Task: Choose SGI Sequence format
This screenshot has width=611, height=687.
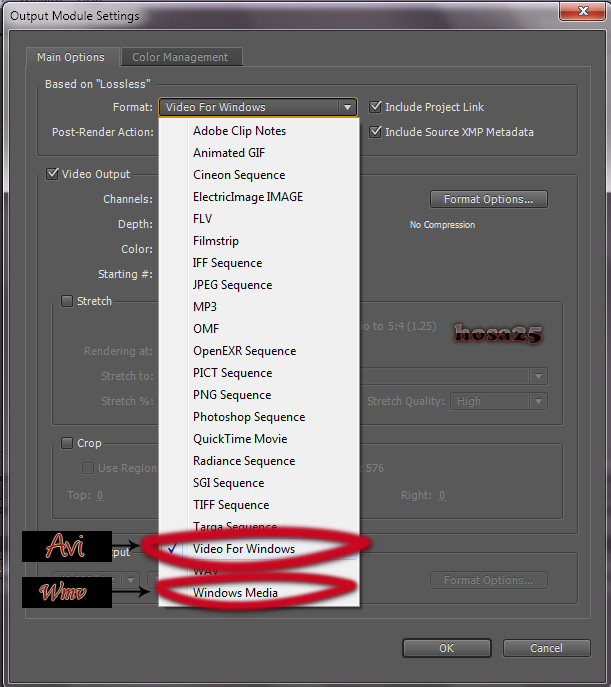Action: (259, 483)
